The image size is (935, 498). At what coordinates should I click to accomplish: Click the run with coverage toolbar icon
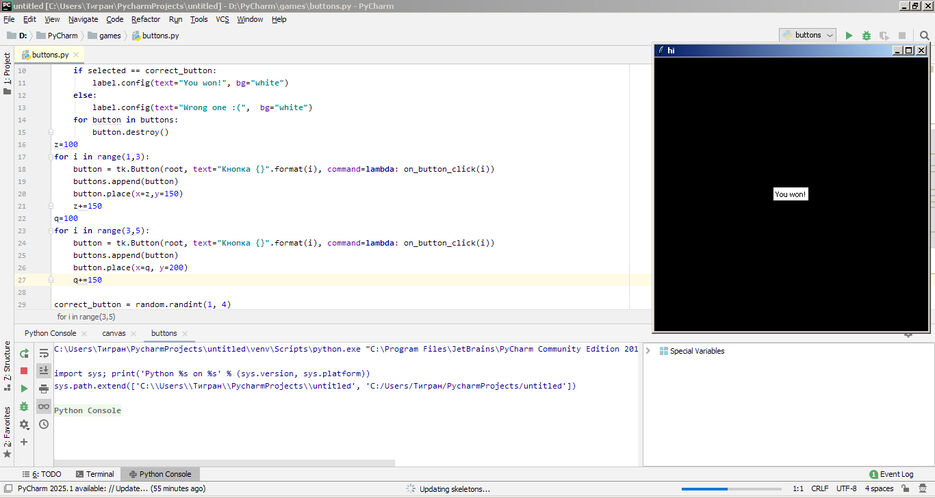[x=884, y=36]
